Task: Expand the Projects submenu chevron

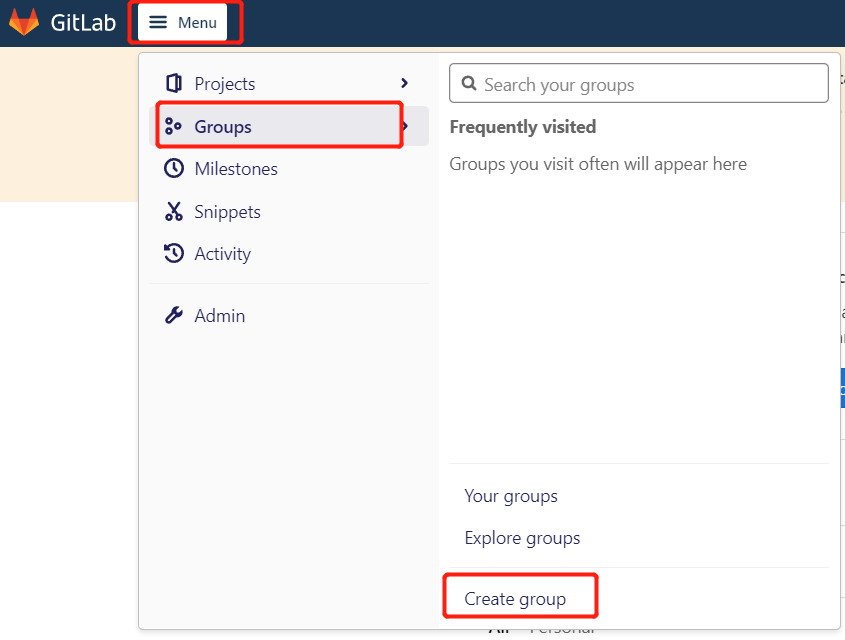Action: (x=404, y=84)
